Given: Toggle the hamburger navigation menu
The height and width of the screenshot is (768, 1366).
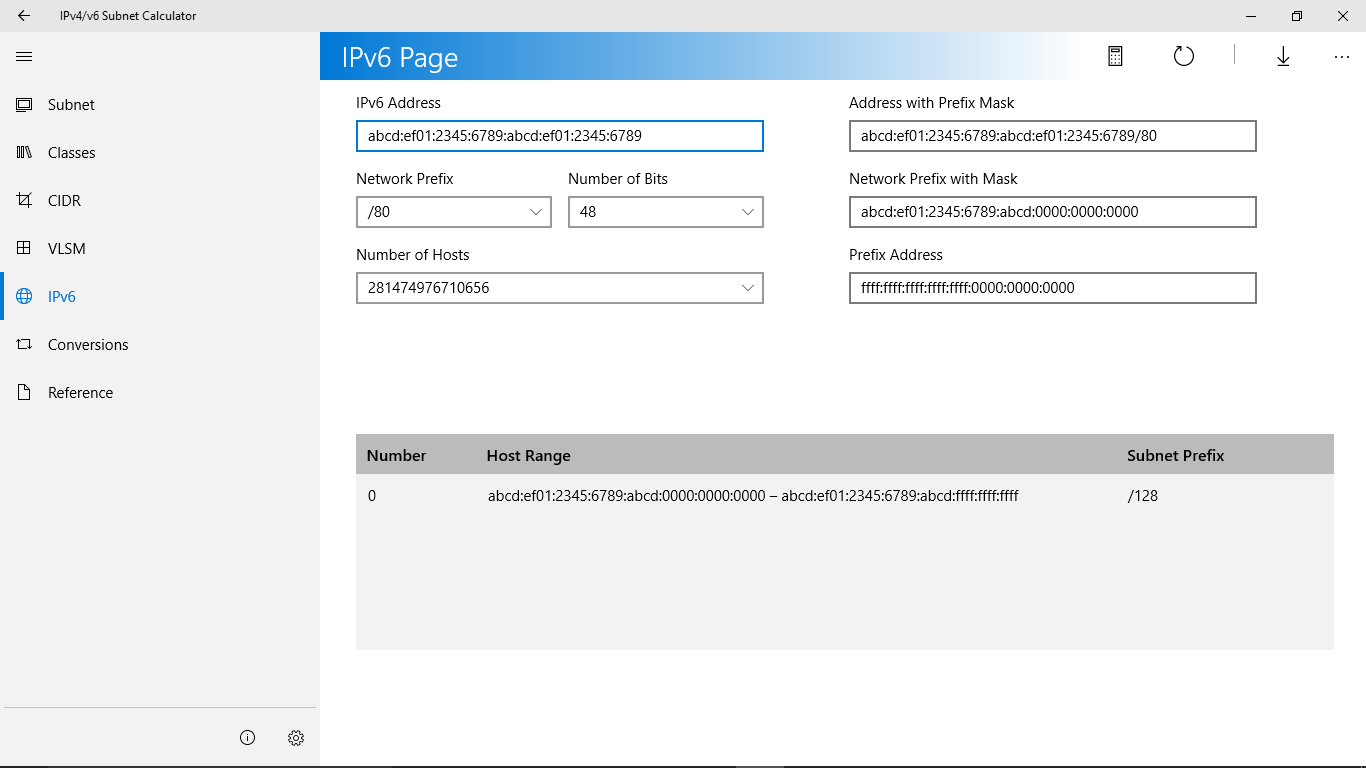Looking at the screenshot, I should point(24,57).
